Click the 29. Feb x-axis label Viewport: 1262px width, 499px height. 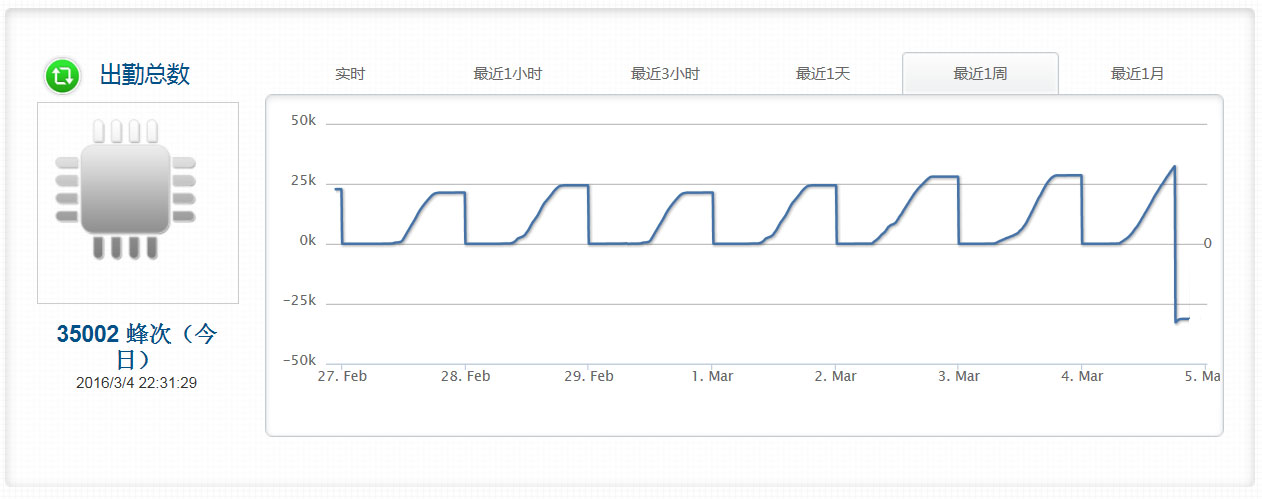(x=589, y=376)
